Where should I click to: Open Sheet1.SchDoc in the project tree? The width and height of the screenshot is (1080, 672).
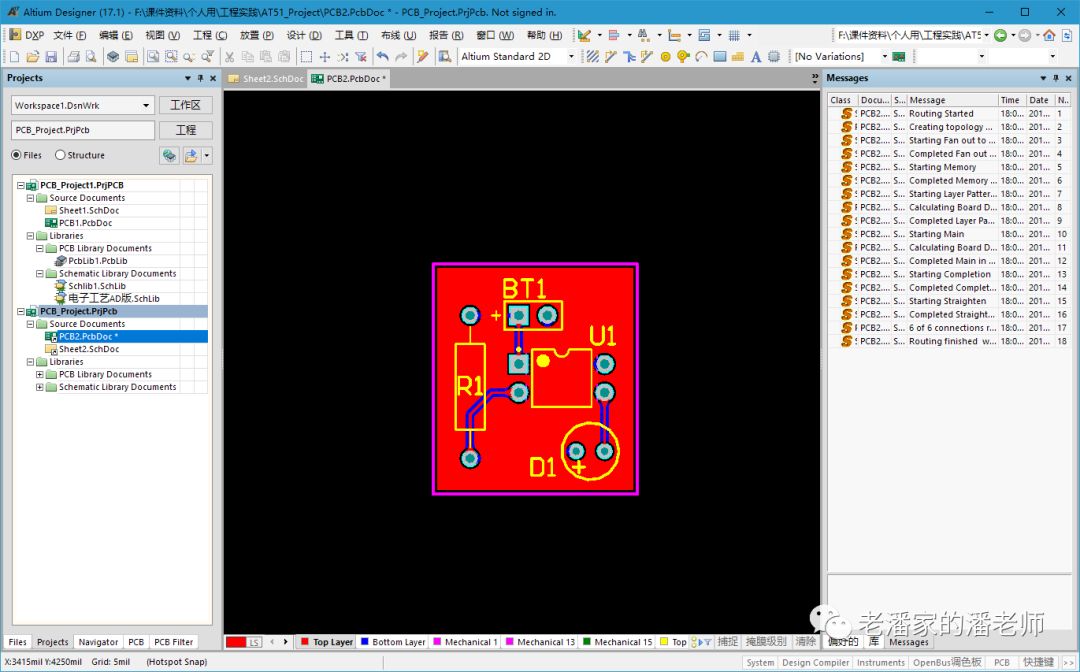tap(88, 211)
